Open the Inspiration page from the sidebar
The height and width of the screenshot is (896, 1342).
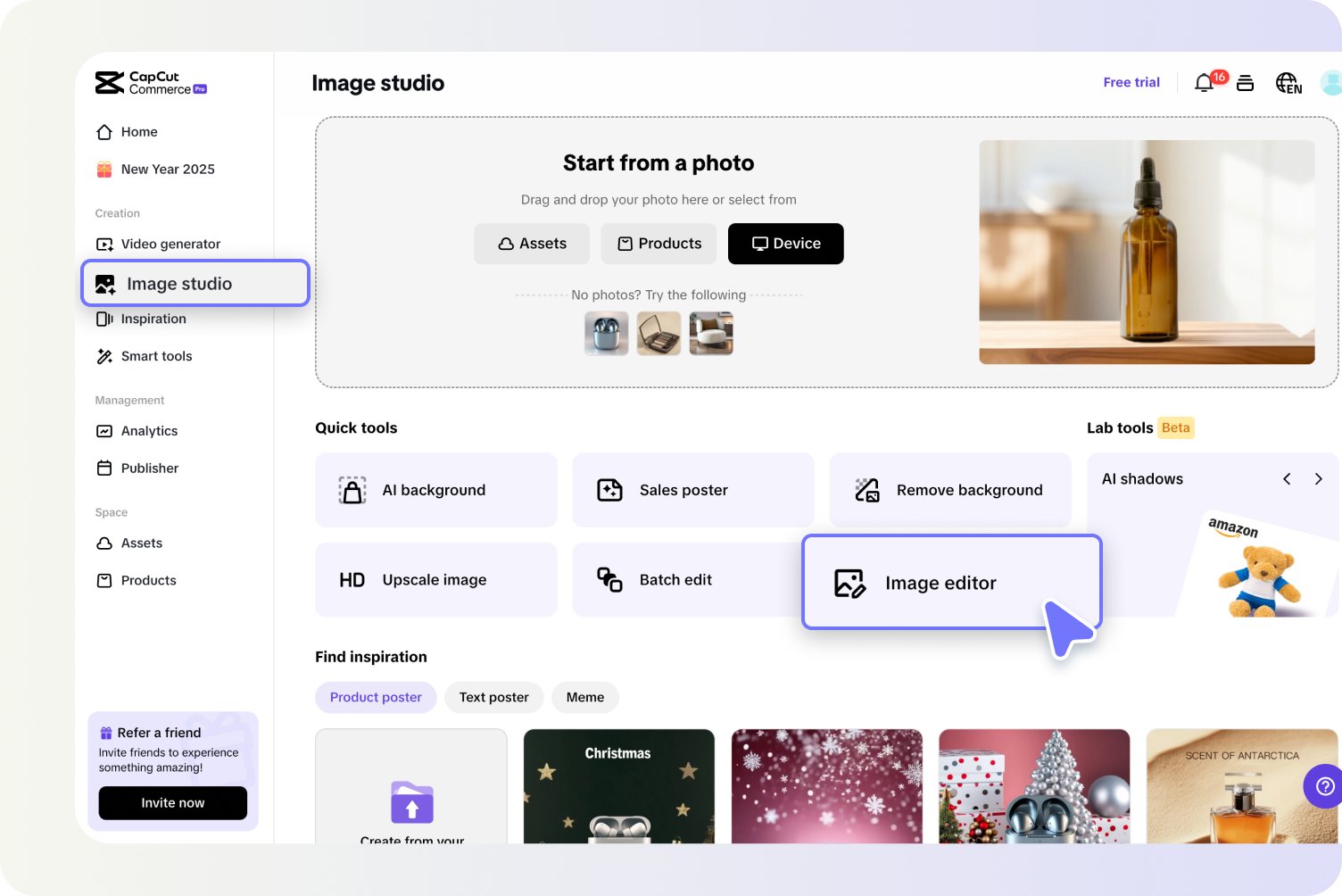pos(153,319)
